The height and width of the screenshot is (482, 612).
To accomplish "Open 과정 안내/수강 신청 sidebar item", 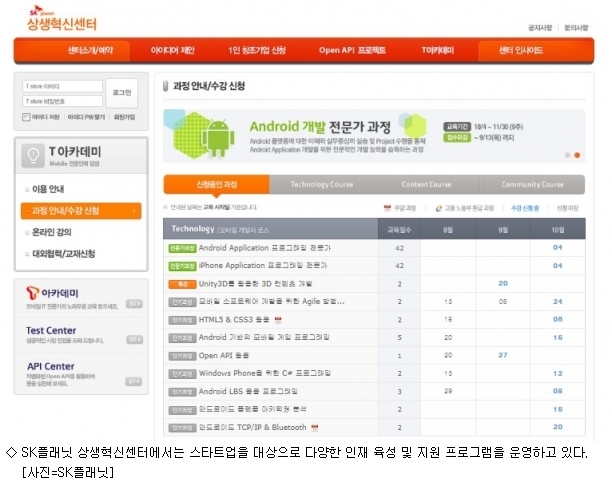I will pos(81,211).
